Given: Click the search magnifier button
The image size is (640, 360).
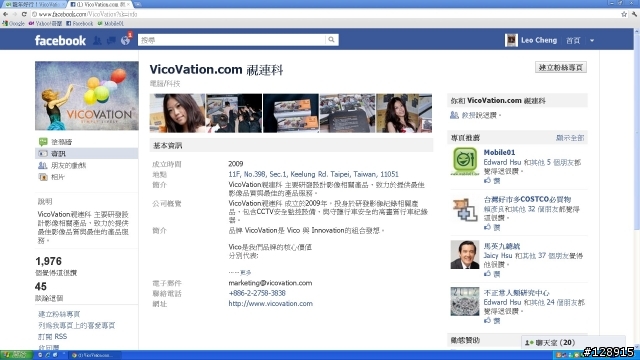Looking at the screenshot, I should (331, 40).
